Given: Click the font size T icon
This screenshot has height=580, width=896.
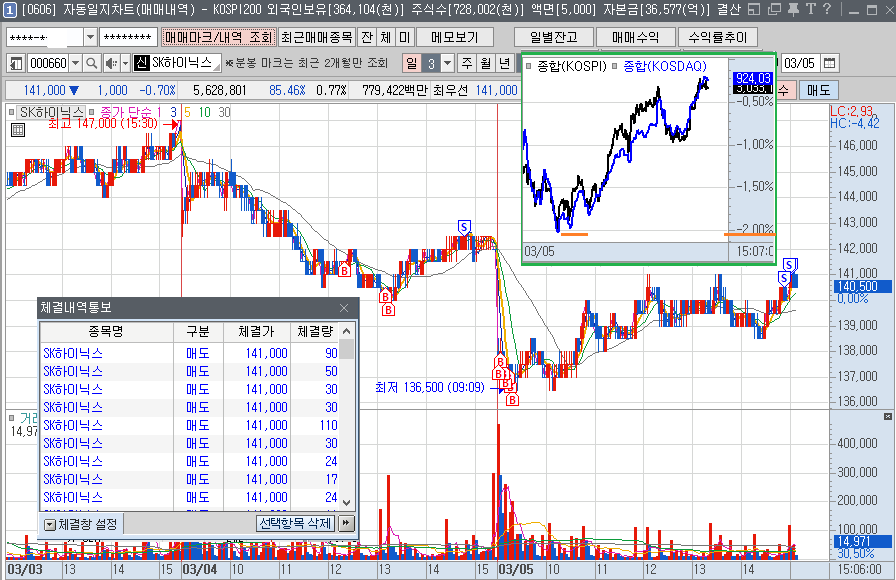Looking at the screenshot, I should point(810,10).
